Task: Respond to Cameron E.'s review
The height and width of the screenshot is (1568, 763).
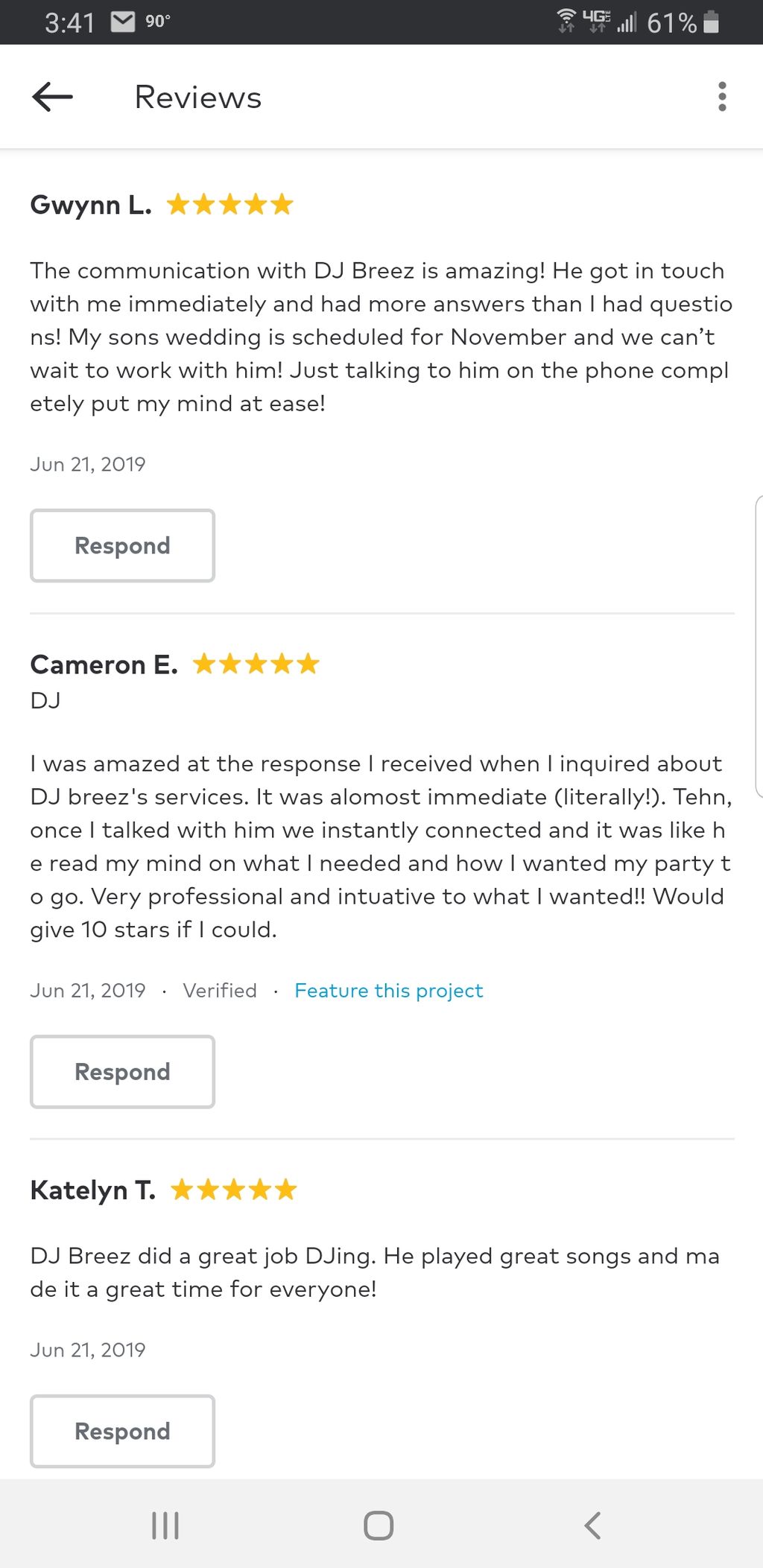Action: [x=122, y=1071]
